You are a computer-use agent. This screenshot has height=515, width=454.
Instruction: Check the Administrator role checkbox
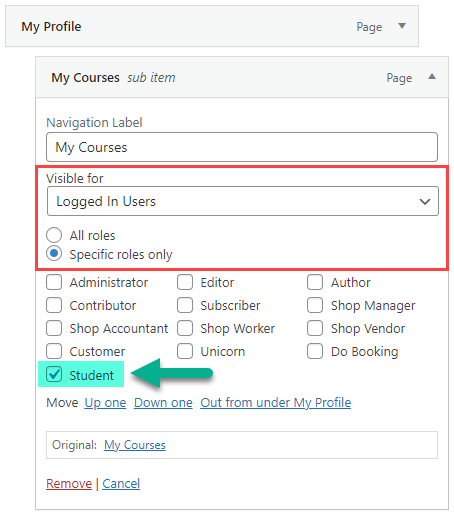coord(54,282)
